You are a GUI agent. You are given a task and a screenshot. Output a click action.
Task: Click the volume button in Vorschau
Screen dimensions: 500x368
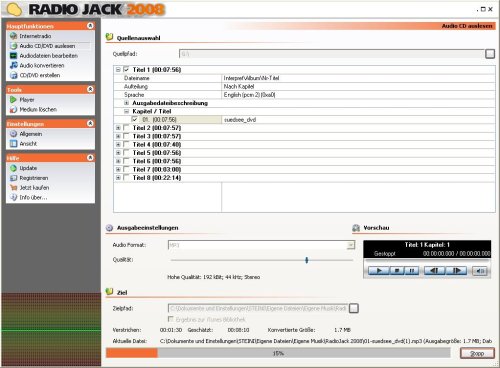[480, 271]
